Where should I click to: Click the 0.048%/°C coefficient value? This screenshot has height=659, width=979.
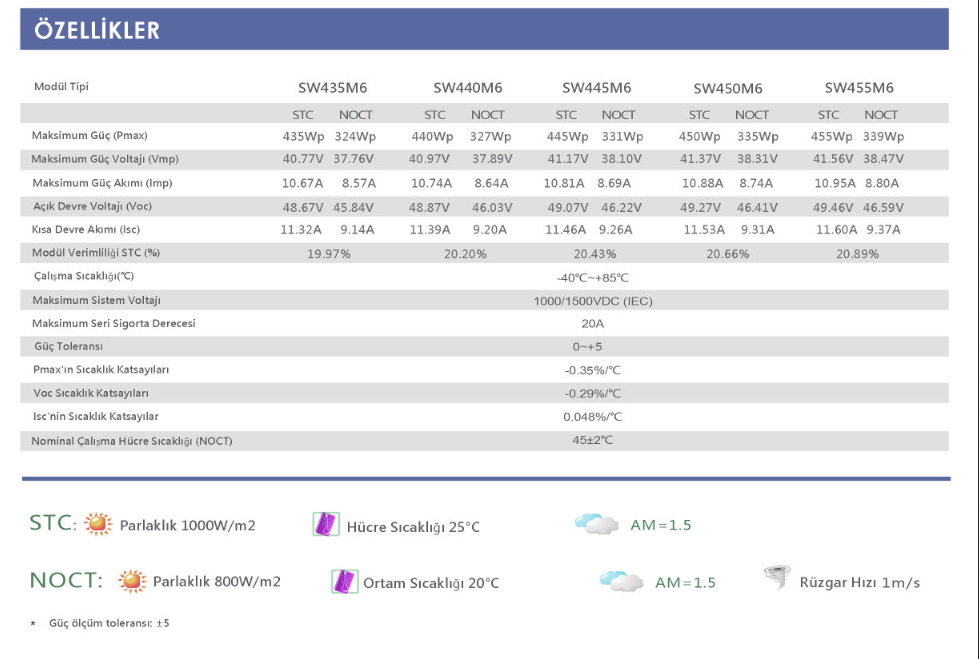click(x=593, y=417)
